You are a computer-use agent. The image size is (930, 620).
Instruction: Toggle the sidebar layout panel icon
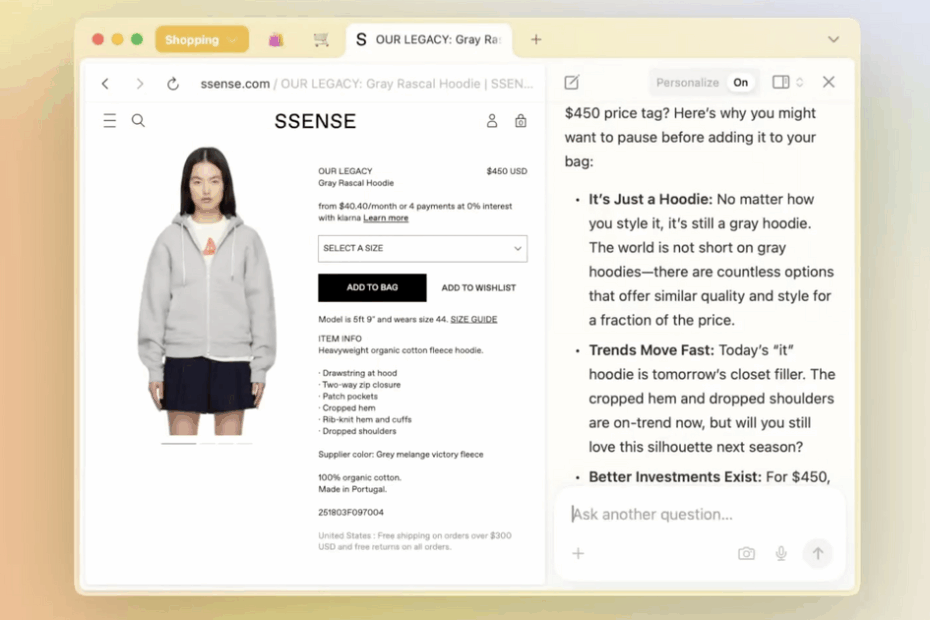[x=781, y=82]
